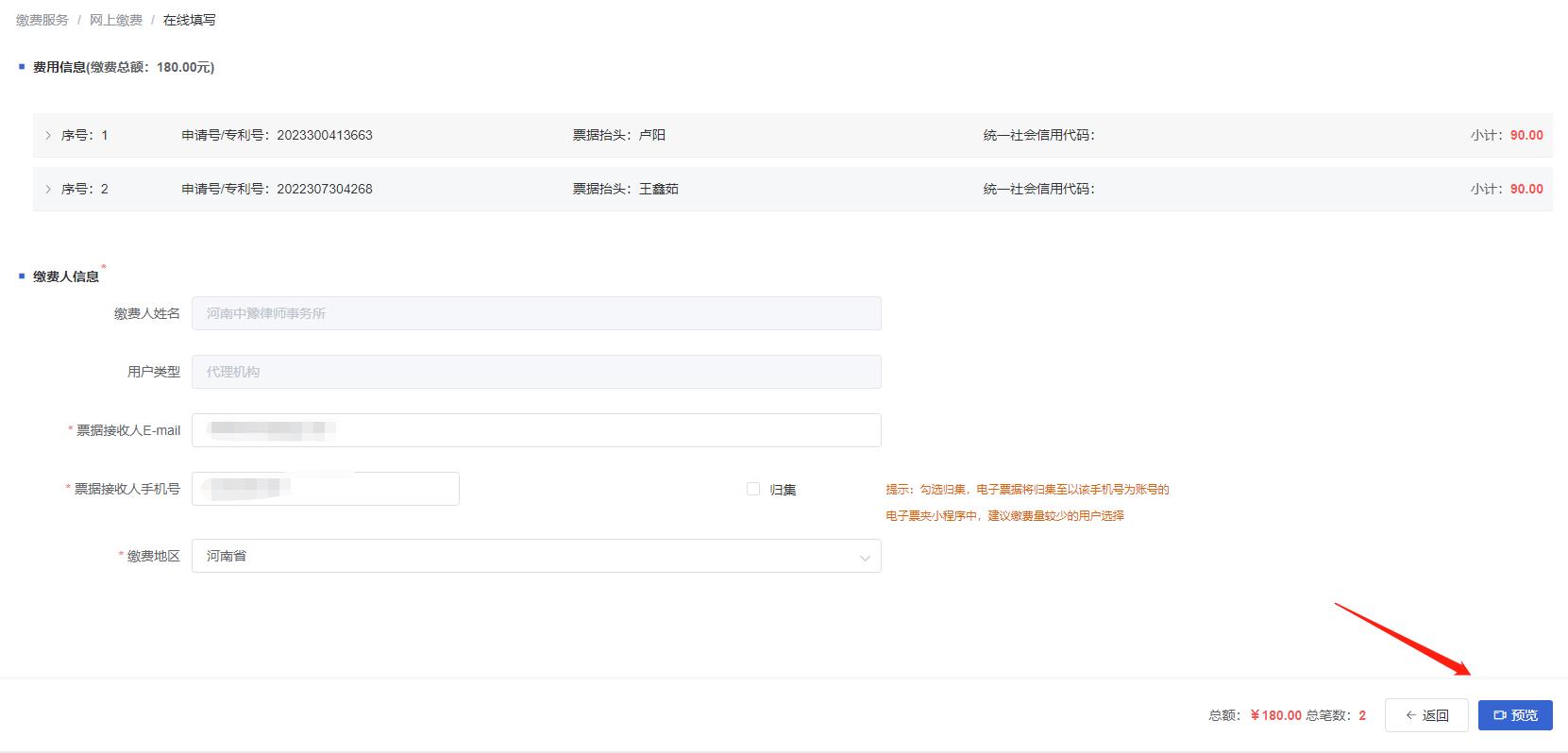This screenshot has width=1568, height=753.
Task: Click 票据抬头 王鑫茹 text
Action: 626,189
